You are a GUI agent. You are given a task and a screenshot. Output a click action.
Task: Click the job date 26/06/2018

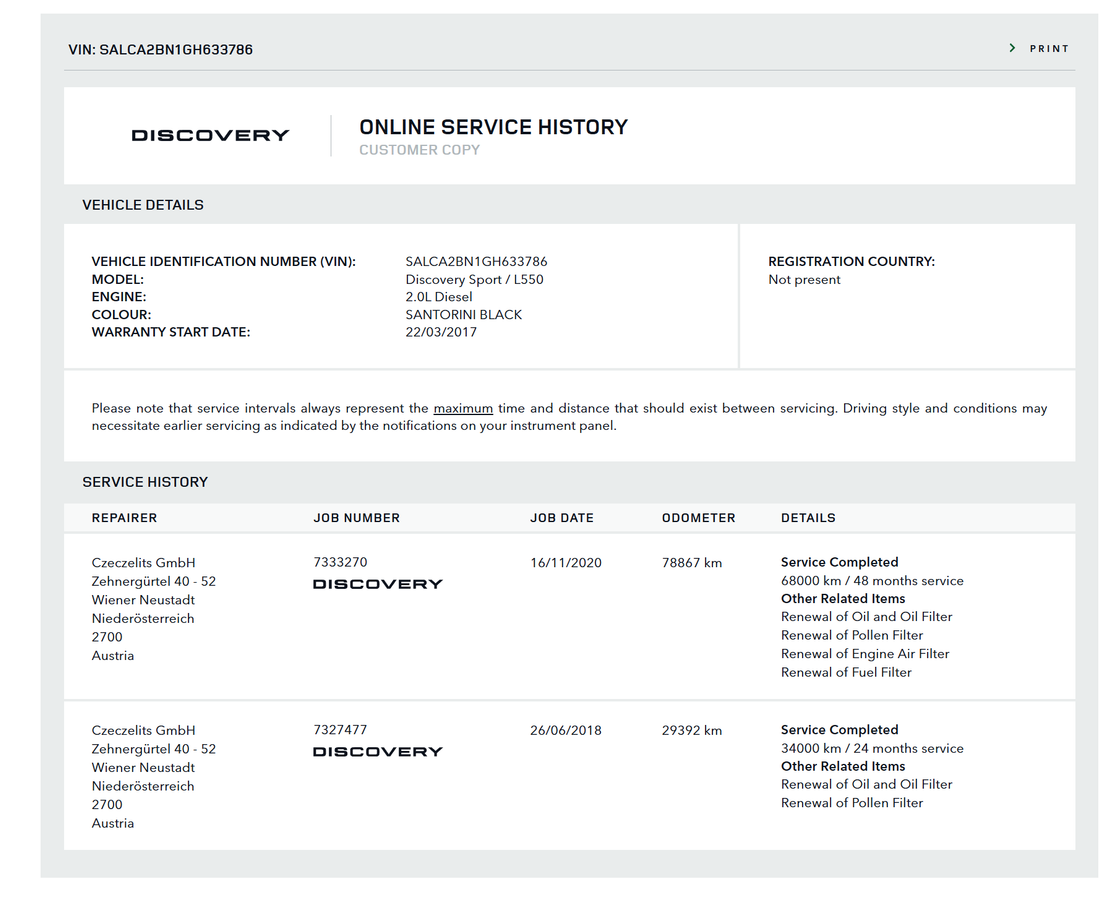click(x=566, y=730)
